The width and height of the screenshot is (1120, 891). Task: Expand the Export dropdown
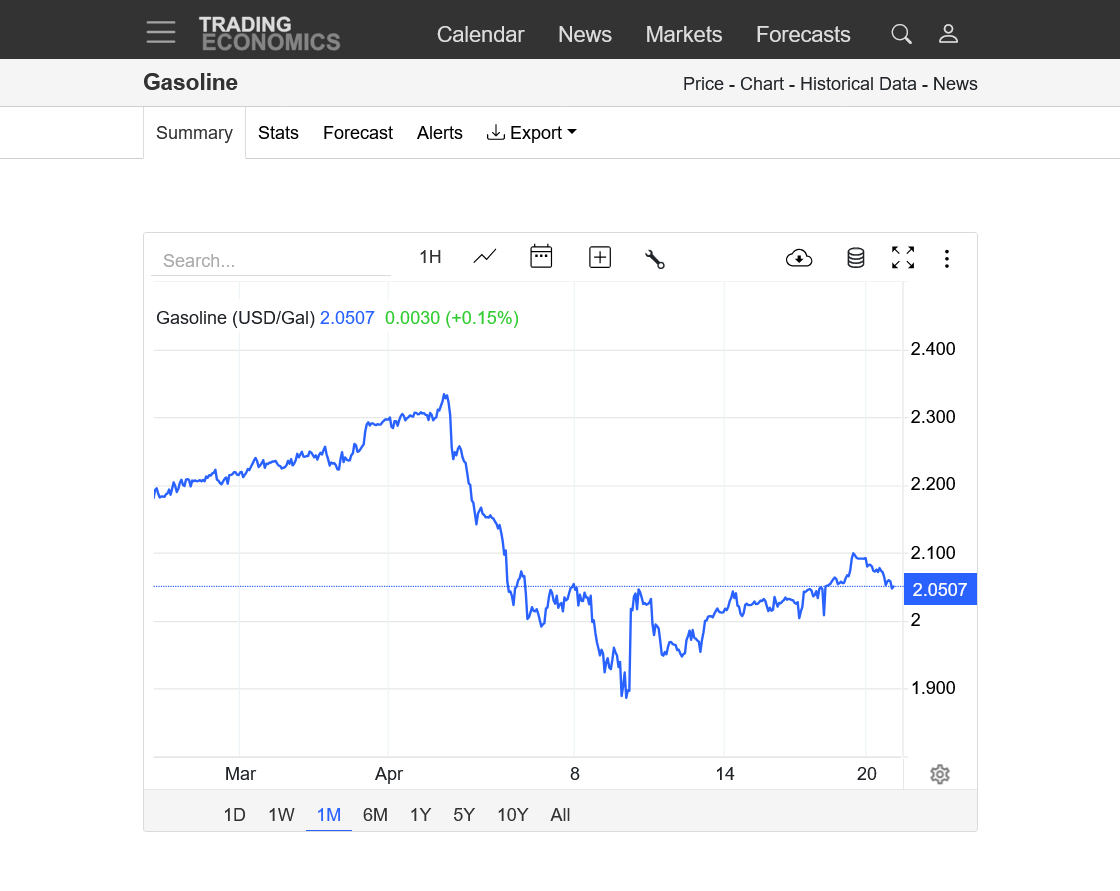pos(532,133)
